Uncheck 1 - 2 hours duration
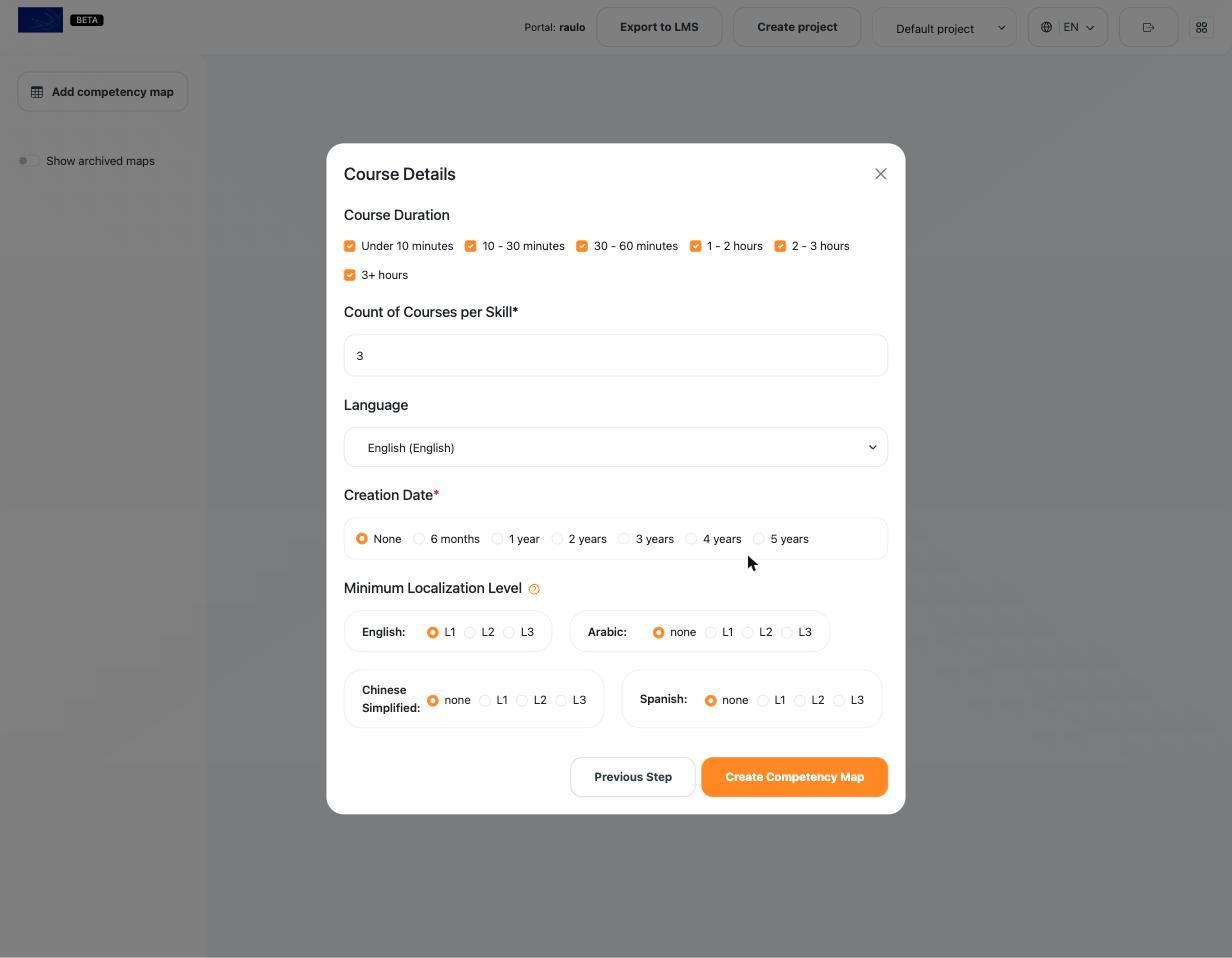The height and width of the screenshot is (958, 1232). pyautogui.click(x=695, y=246)
